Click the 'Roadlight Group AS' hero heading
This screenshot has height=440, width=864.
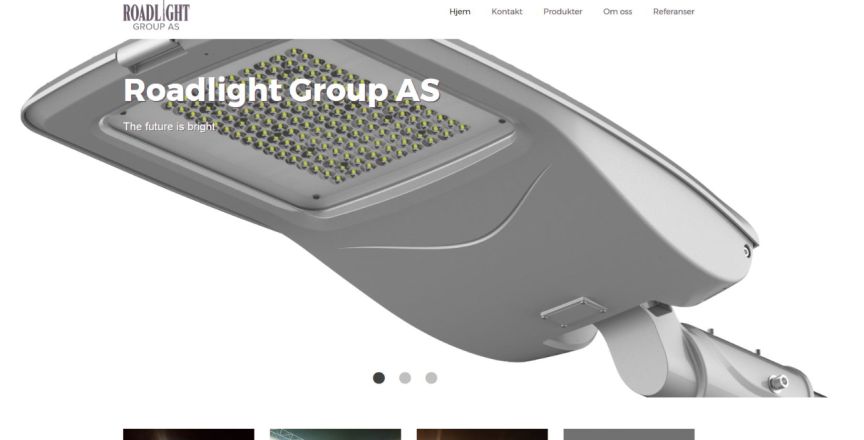282,90
